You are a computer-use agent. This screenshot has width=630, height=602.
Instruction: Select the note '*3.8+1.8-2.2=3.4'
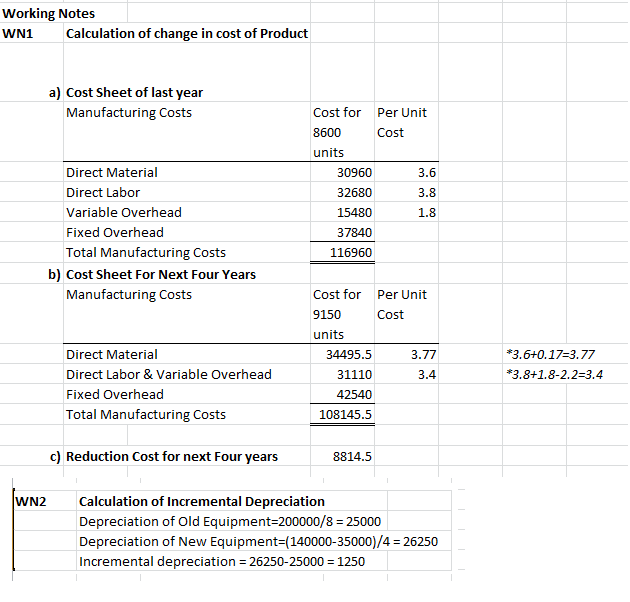pyautogui.click(x=554, y=375)
